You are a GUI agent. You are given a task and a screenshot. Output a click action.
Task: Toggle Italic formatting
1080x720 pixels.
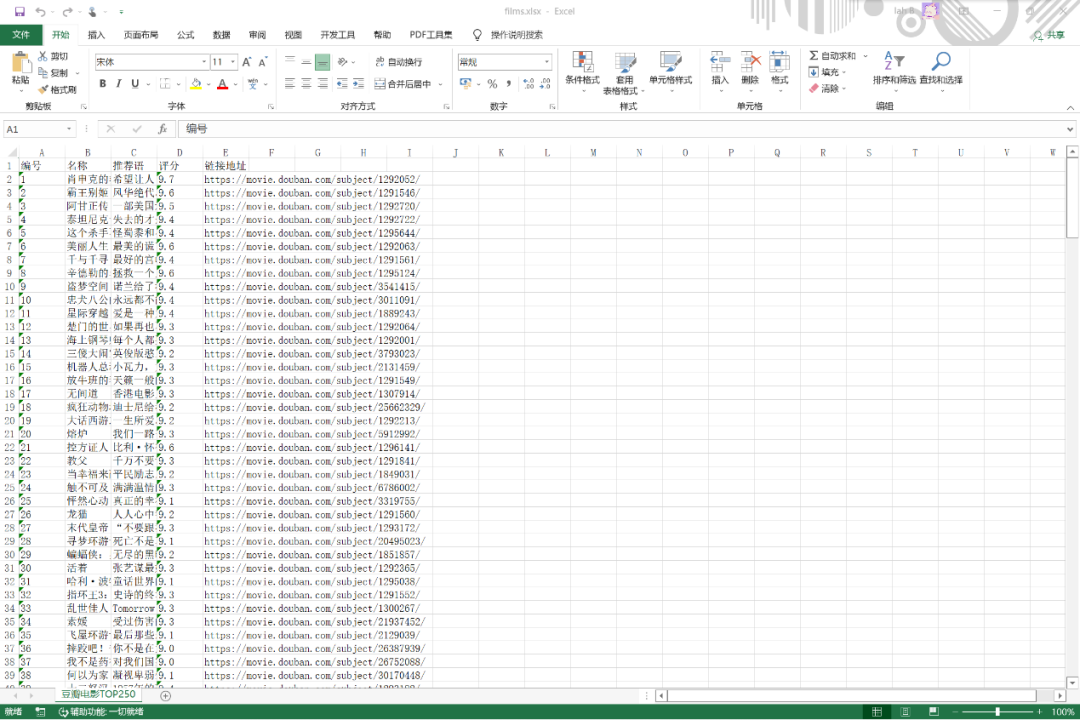pyautogui.click(x=118, y=84)
